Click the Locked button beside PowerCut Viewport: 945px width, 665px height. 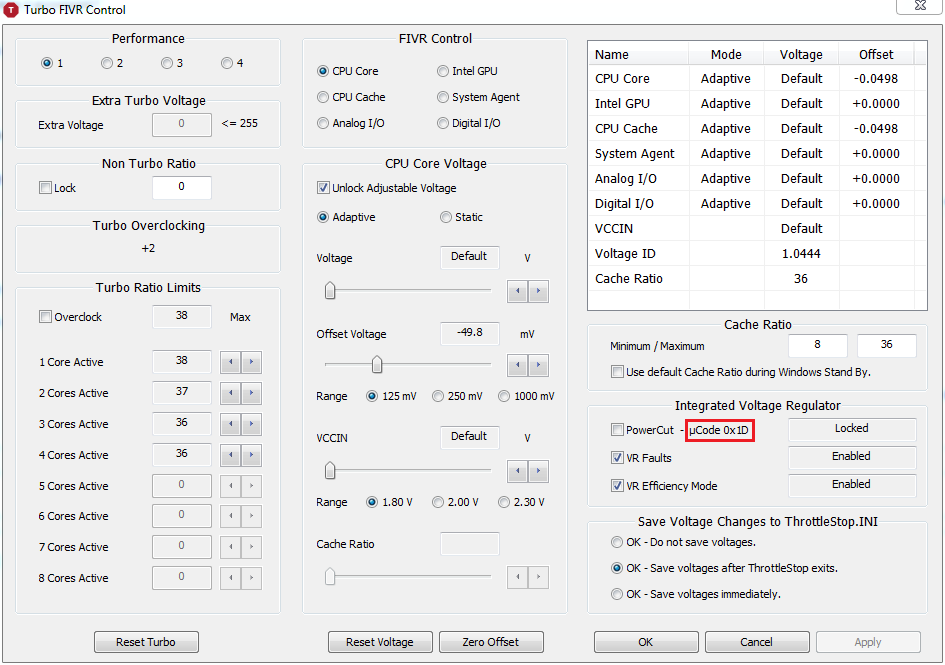(852, 429)
